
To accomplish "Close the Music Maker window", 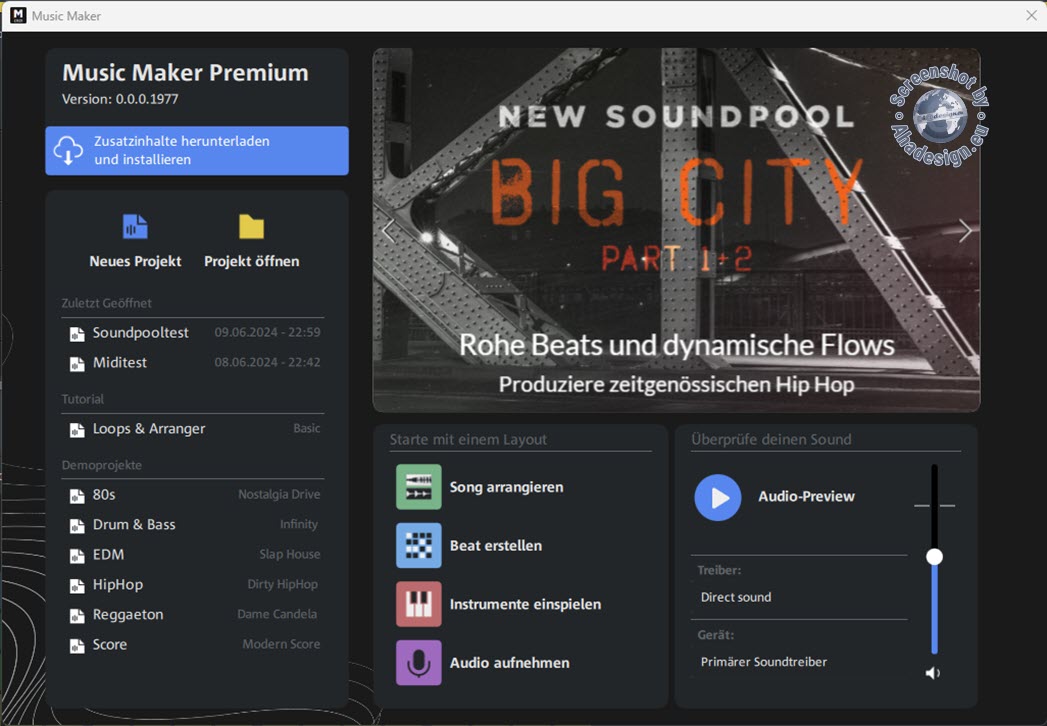I will click(1031, 15).
